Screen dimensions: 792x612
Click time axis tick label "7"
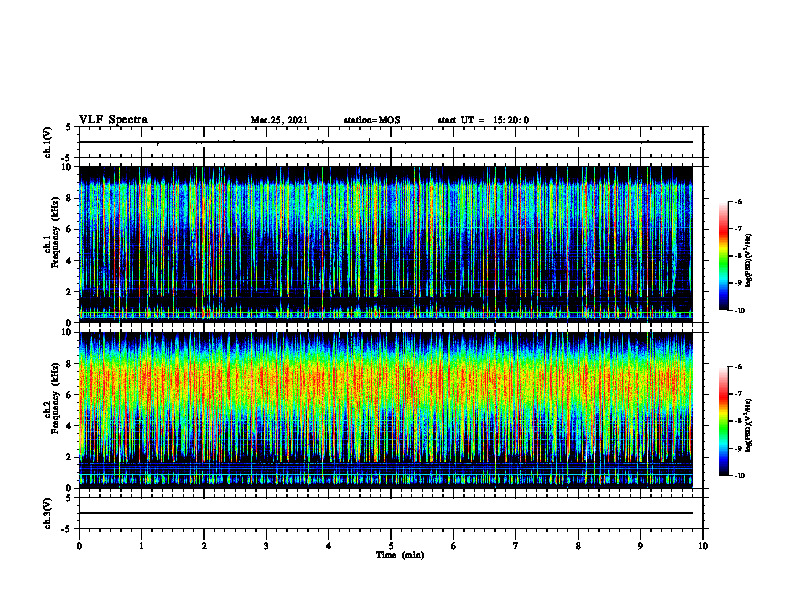tap(516, 546)
